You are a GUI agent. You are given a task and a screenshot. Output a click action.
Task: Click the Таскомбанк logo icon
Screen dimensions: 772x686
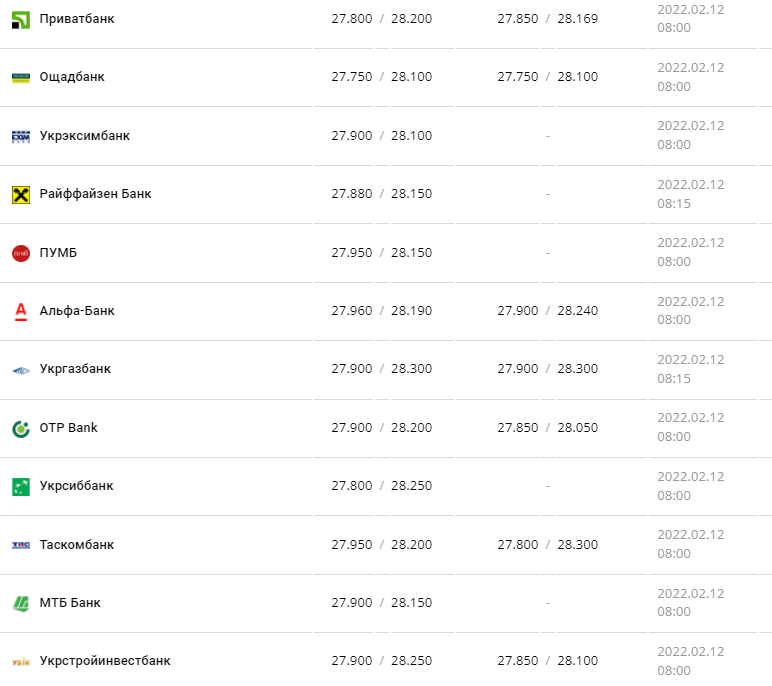[21, 545]
